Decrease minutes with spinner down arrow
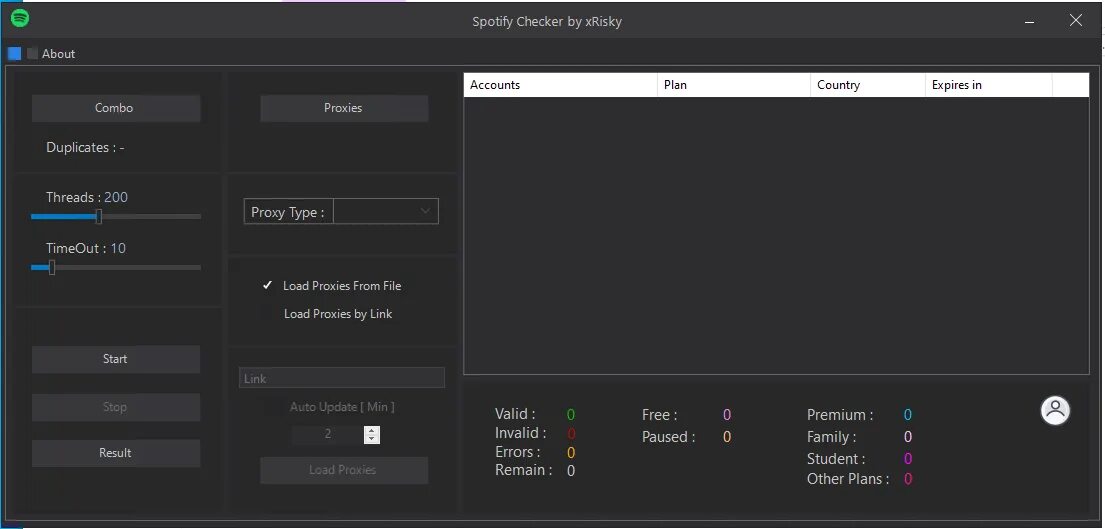The width and height of the screenshot is (1105, 529). [x=372, y=440]
